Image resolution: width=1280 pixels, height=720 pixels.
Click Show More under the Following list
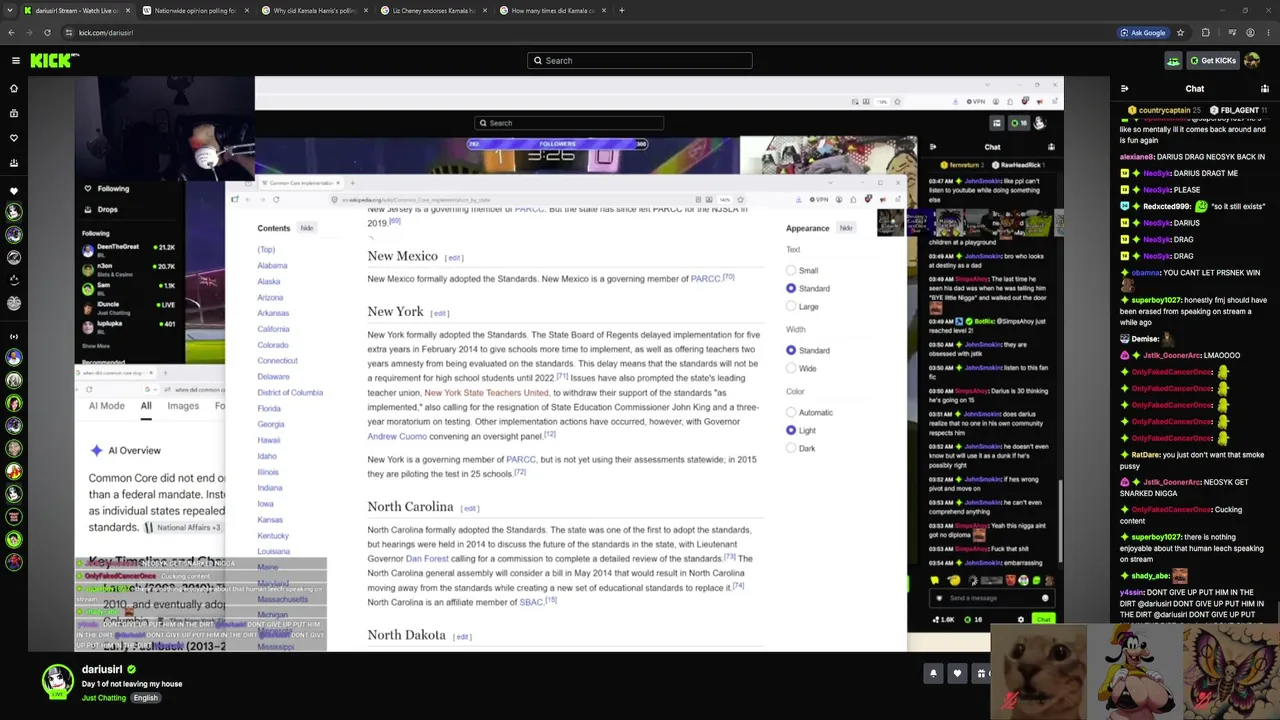[x=96, y=346]
